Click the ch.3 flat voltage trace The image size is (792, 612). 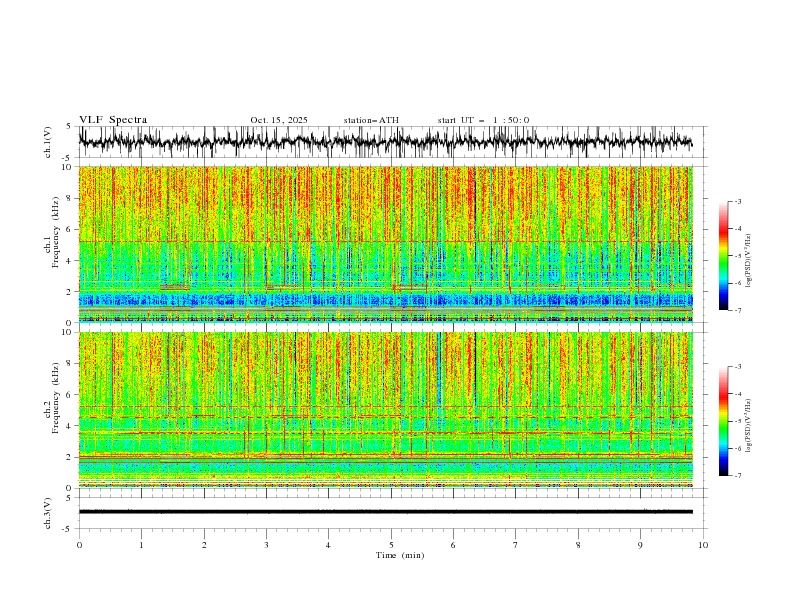(x=385, y=512)
